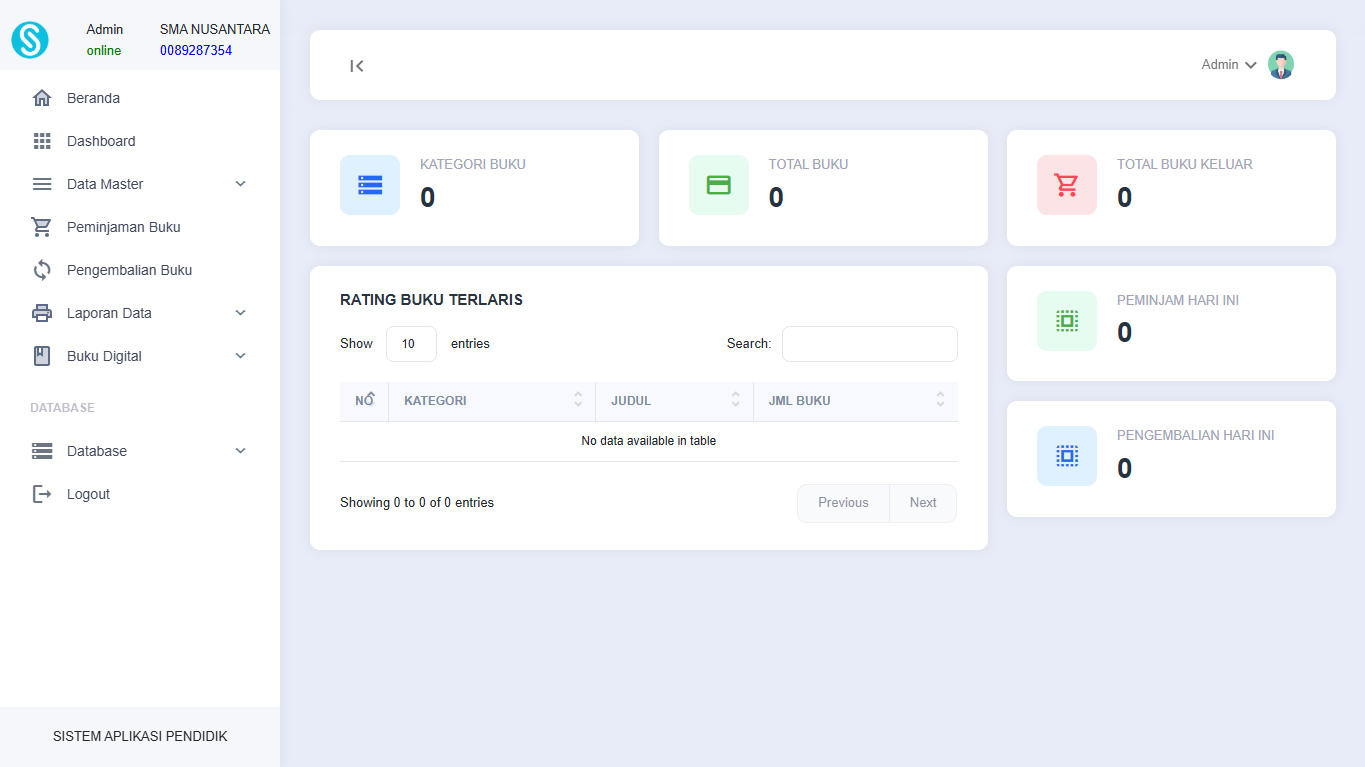1365x767 pixels.
Task: Go to Peminjaman Buku menu item
Action: click(123, 227)
